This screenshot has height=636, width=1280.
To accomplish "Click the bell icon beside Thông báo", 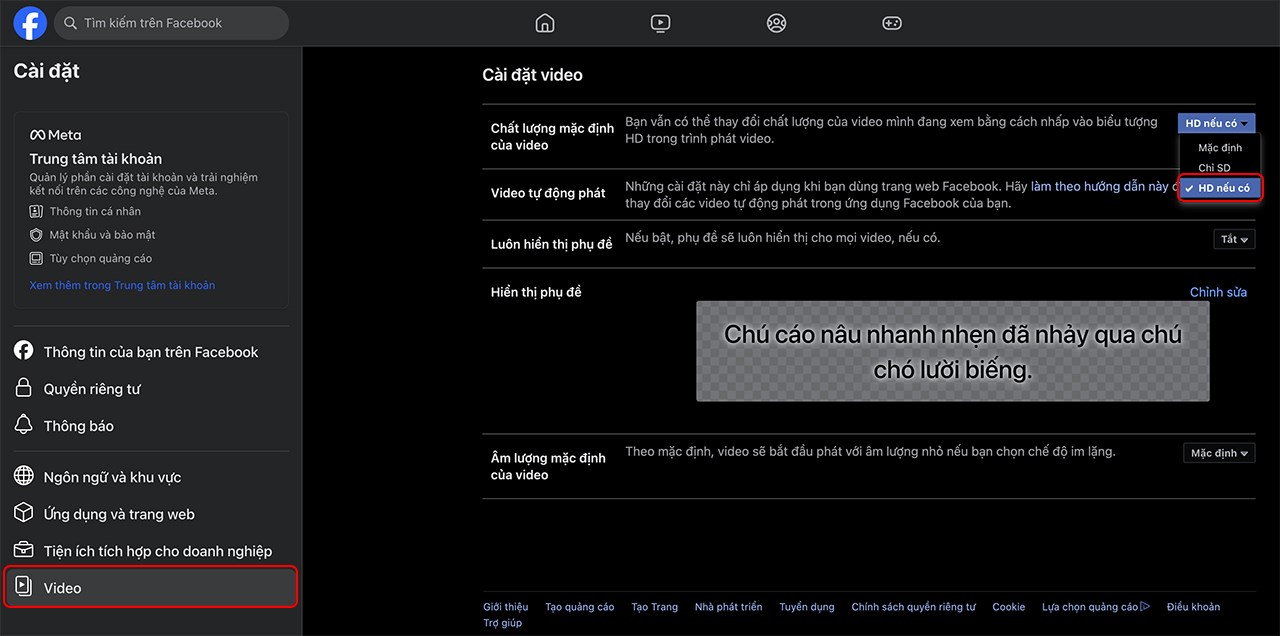I will coord(24,425).
